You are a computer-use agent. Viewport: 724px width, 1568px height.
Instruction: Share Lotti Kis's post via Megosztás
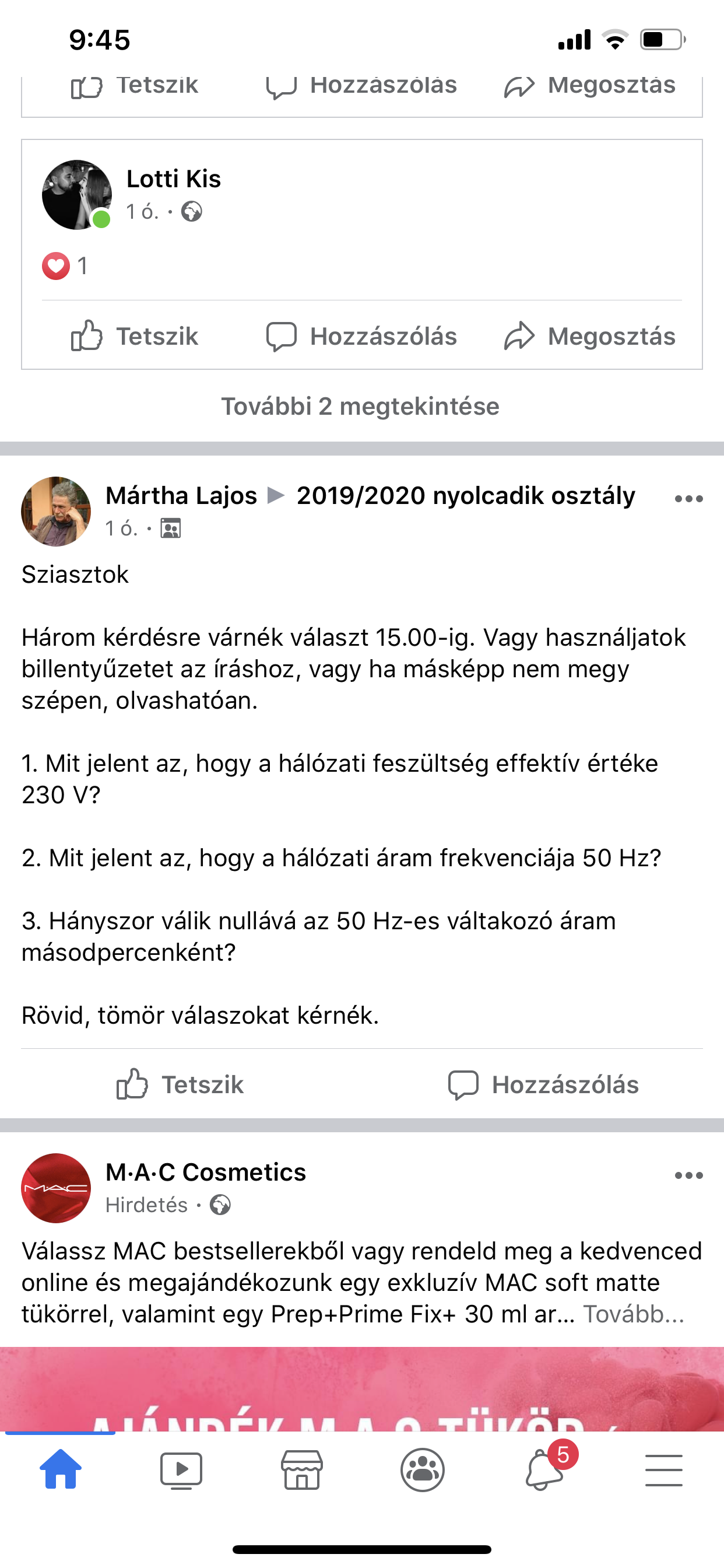point(589,336)
